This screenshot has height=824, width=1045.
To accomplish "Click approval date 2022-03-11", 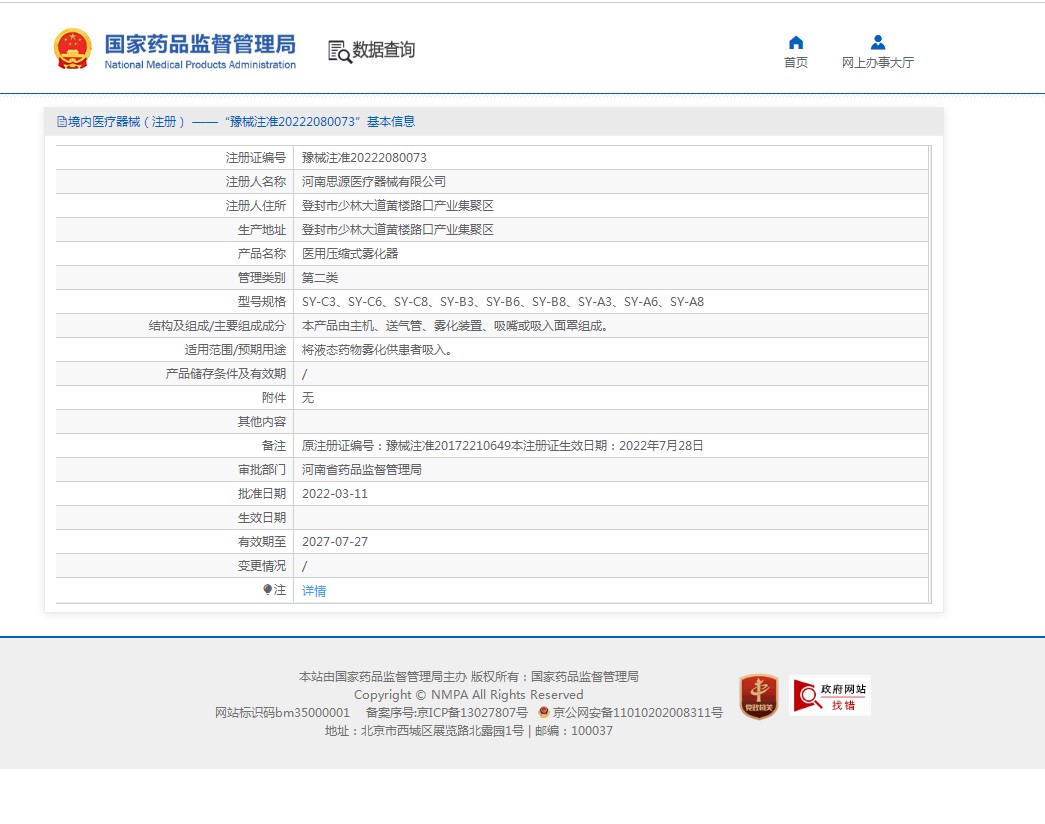I will click(335, 494).
